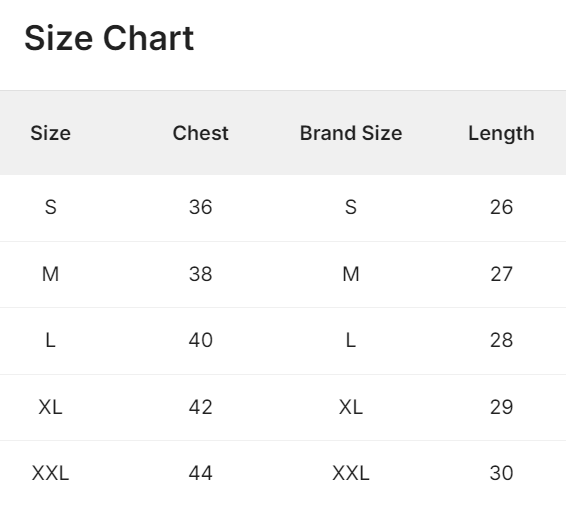Click the M brand size cell
Screen dimensions: 566x506
(x=351, y=274)
